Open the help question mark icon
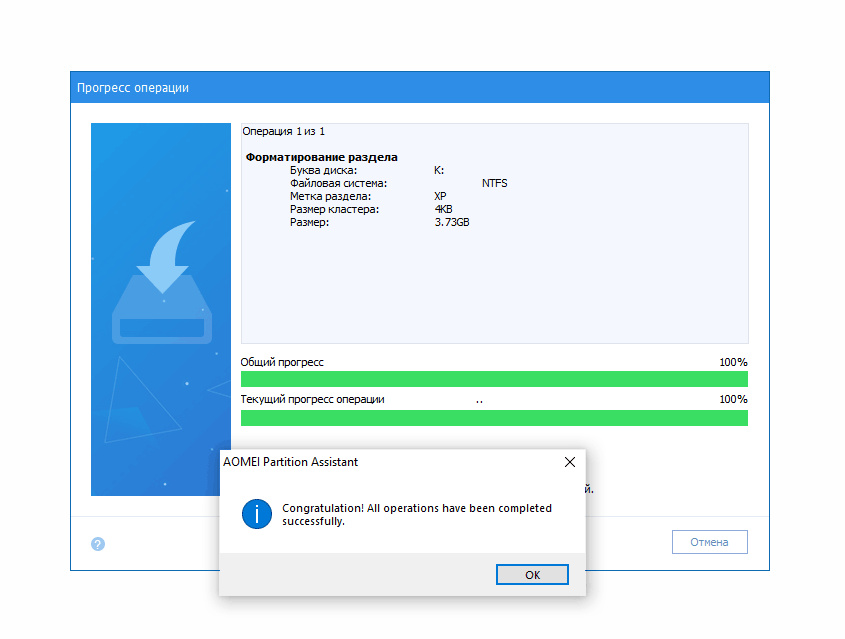 (98, 544)
